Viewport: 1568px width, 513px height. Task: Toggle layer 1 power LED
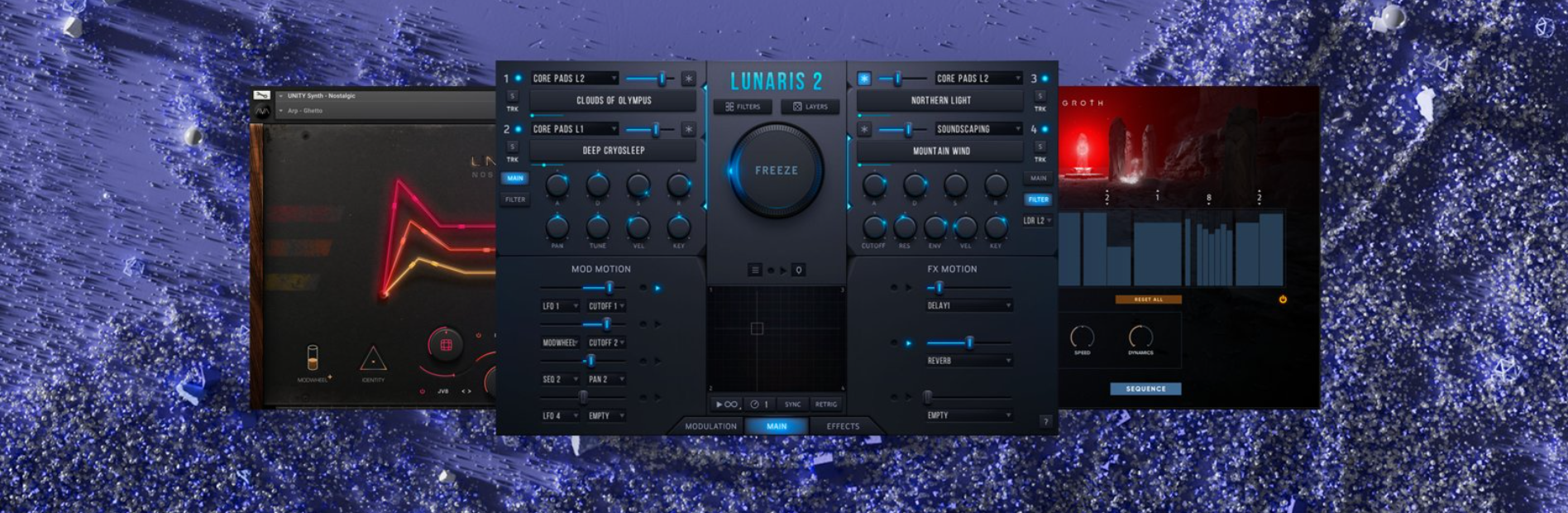tap(519, 79)
